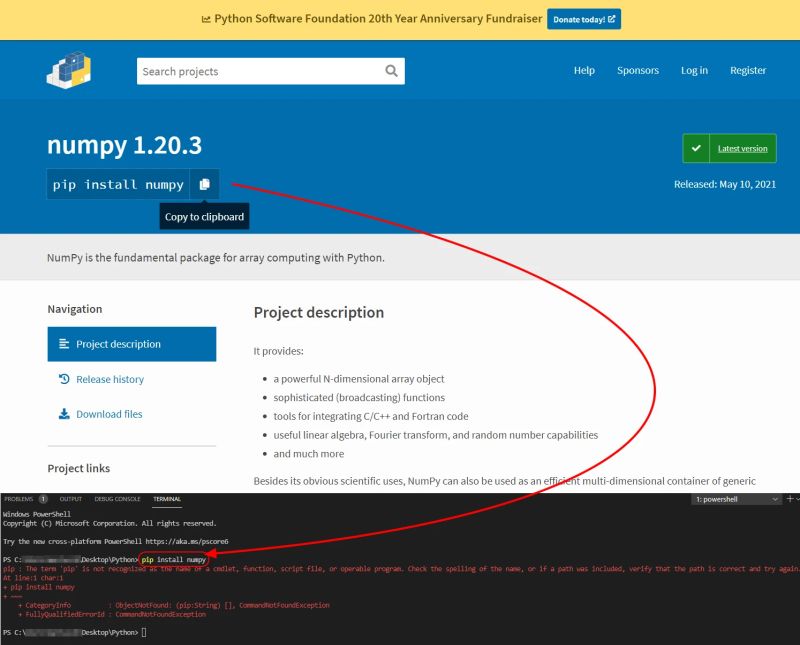Click the clock icon beside Release history

click(x=65, y=379)
